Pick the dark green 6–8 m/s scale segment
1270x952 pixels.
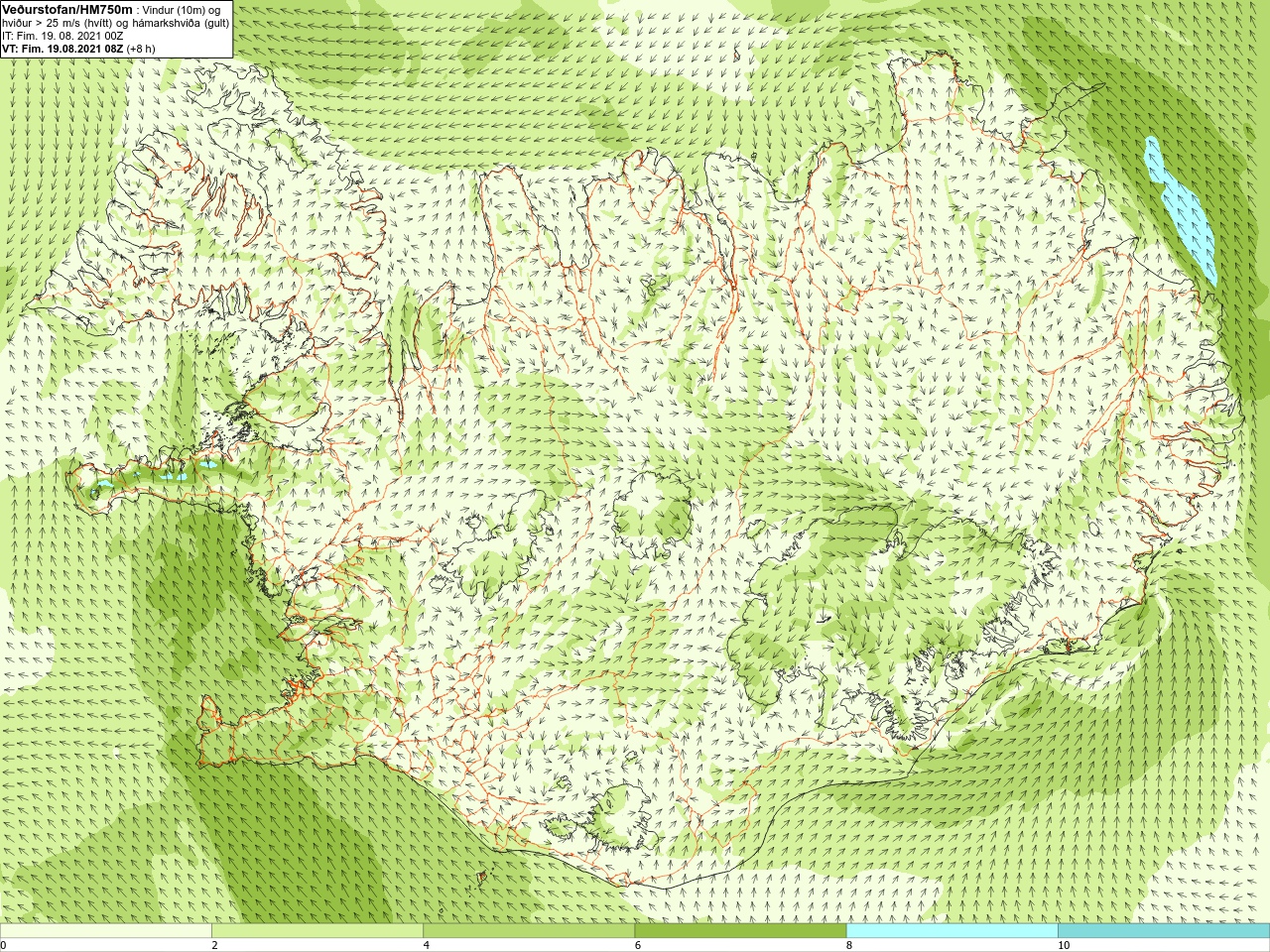coord(741,931)
